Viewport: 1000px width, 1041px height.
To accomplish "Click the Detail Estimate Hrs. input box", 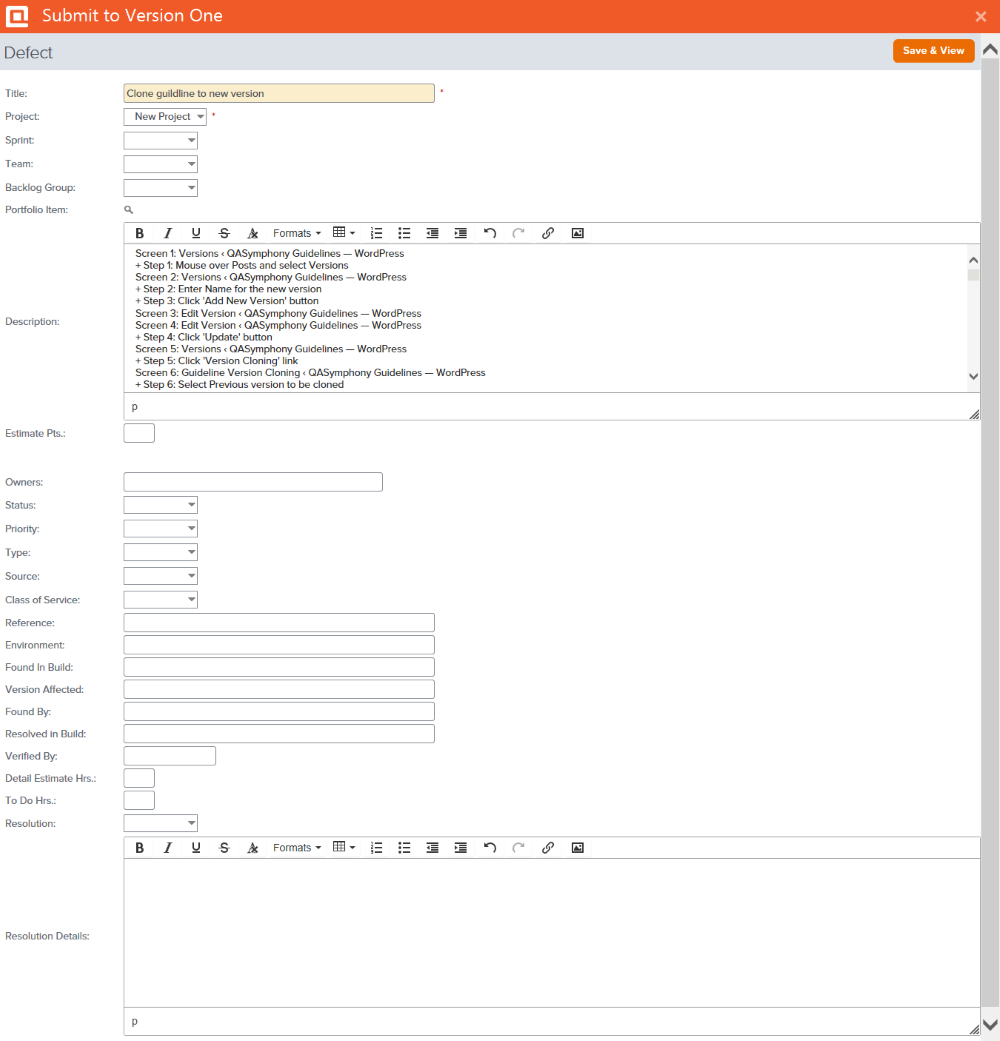I will click(x=139, y=778).
